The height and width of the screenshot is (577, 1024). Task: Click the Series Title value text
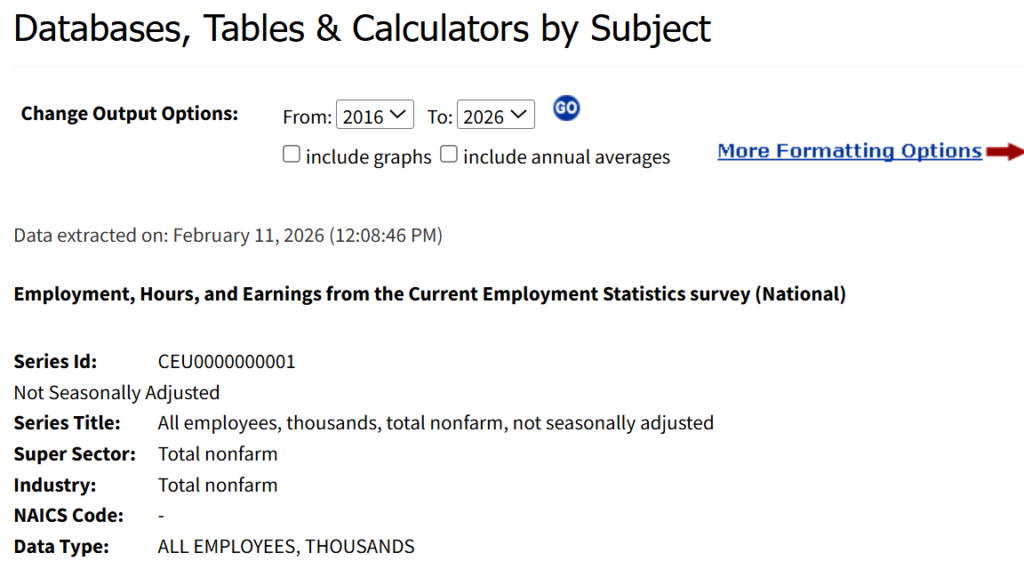tap(435, 423)
